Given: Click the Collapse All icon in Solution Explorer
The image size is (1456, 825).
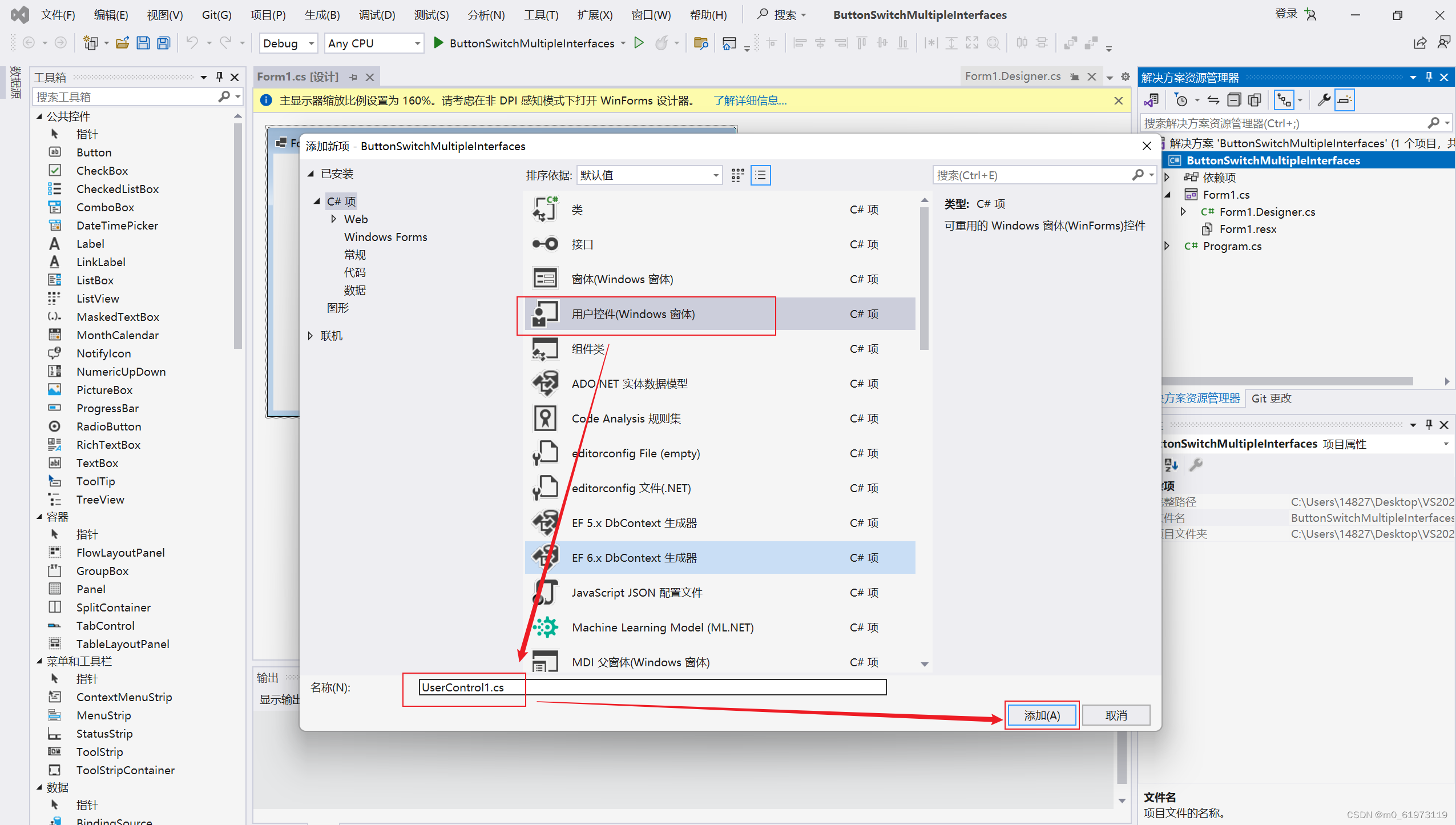Looking at the screenshot, I should [x=1234, y=100].
